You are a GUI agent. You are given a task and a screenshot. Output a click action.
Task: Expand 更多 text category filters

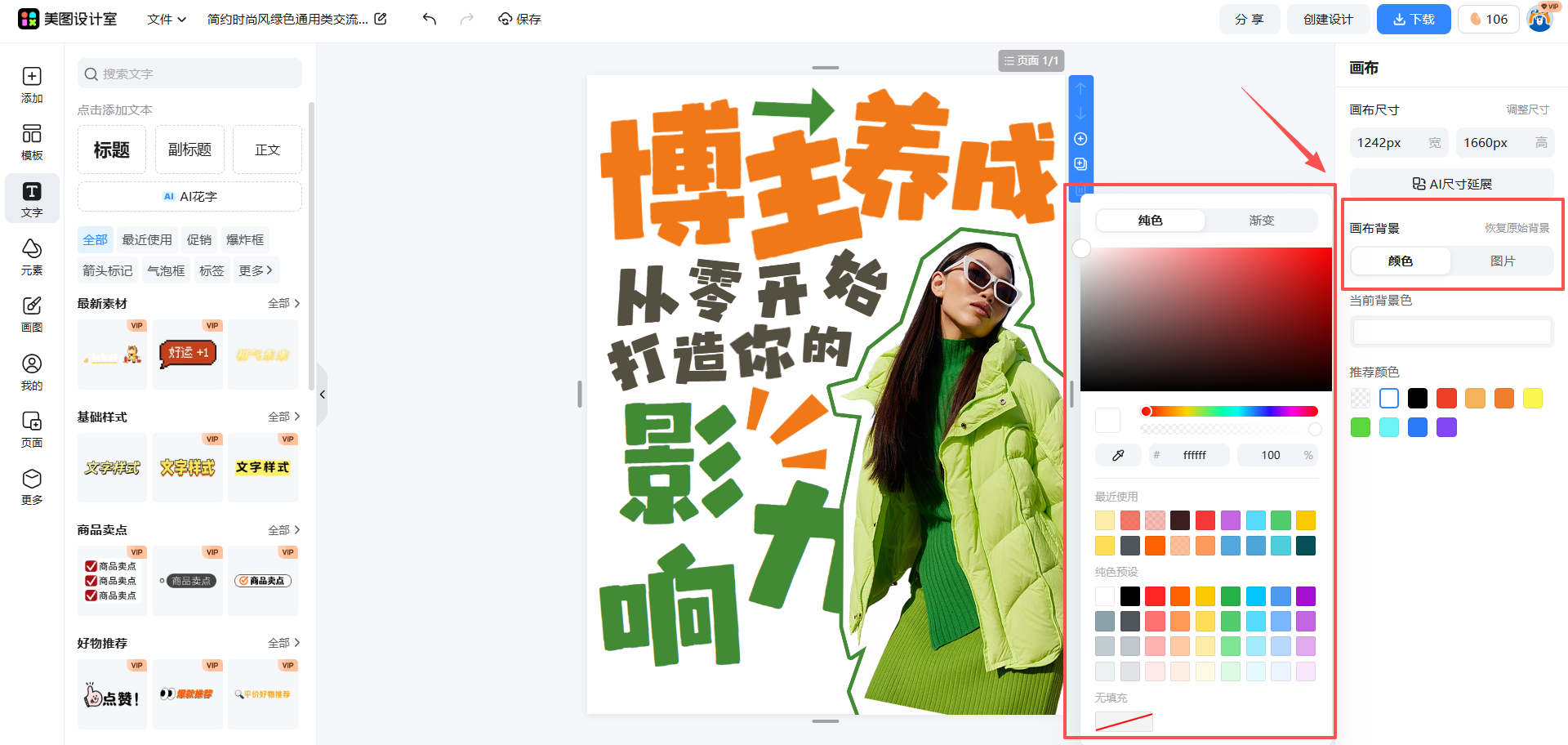256,270
